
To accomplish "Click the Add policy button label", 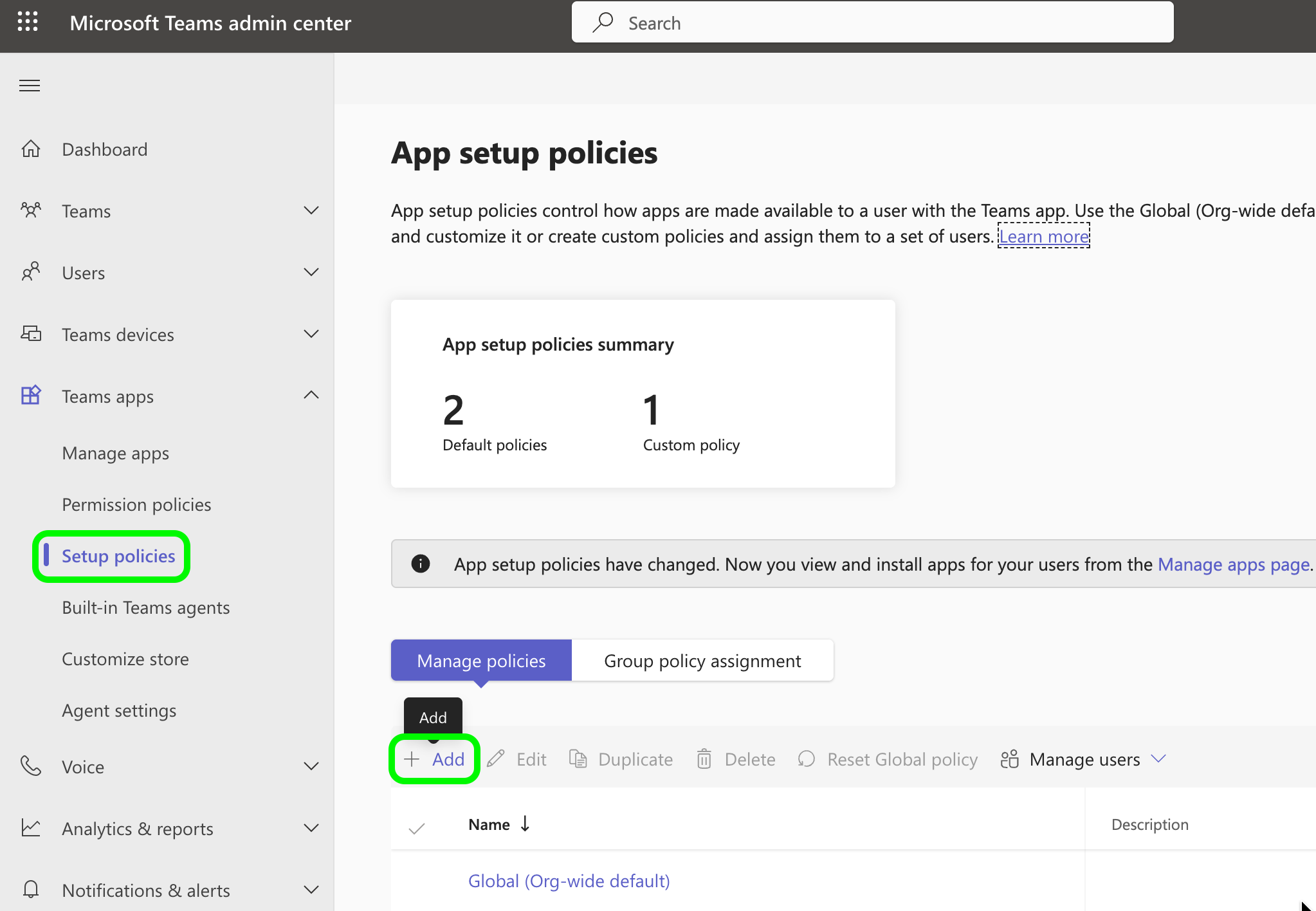I will [x=448, y=759].
